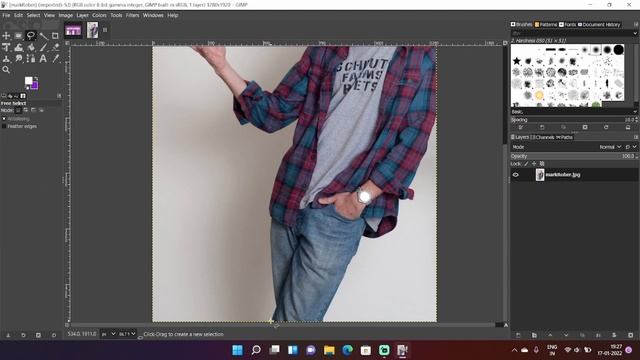Hide the markRober.jpg layer eye icon
The width and height of the screenshot is (640, 360).
pos(516,175)
